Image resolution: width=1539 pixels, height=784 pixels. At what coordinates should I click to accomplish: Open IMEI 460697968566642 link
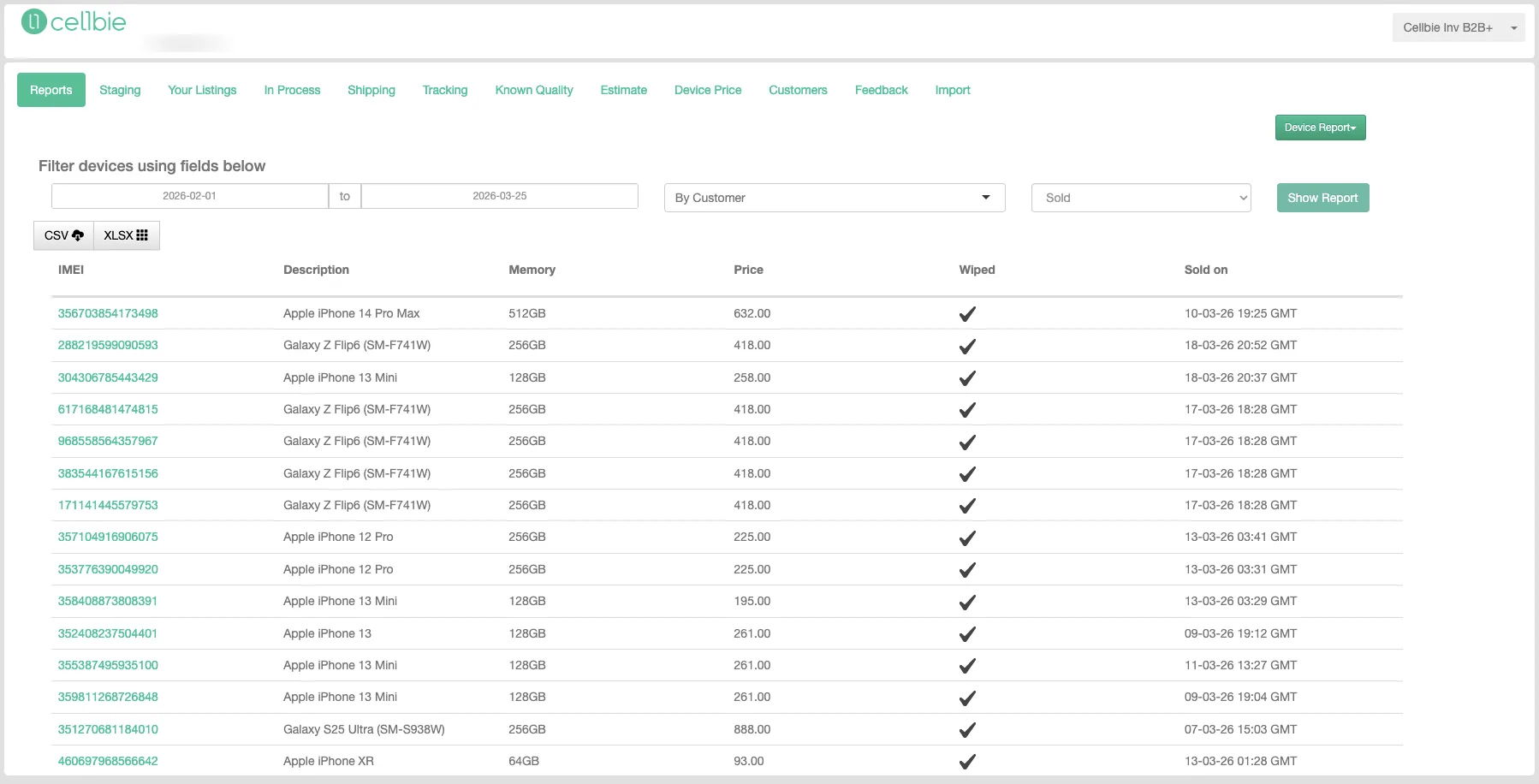108,761
